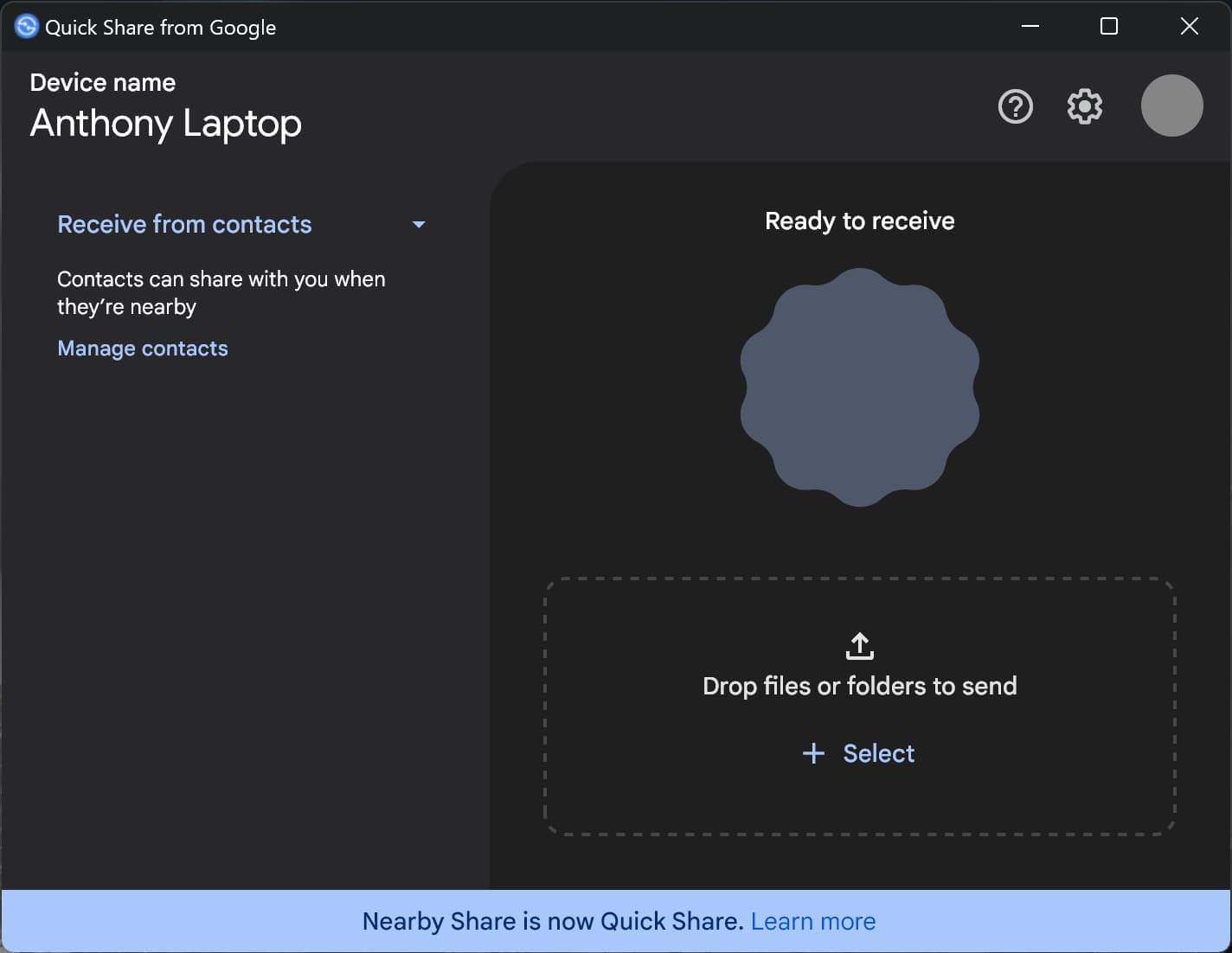1232x953 pixels.
Task: Click the plus icon next to Select
Action: pyautogui.click(x=813, y=753)
